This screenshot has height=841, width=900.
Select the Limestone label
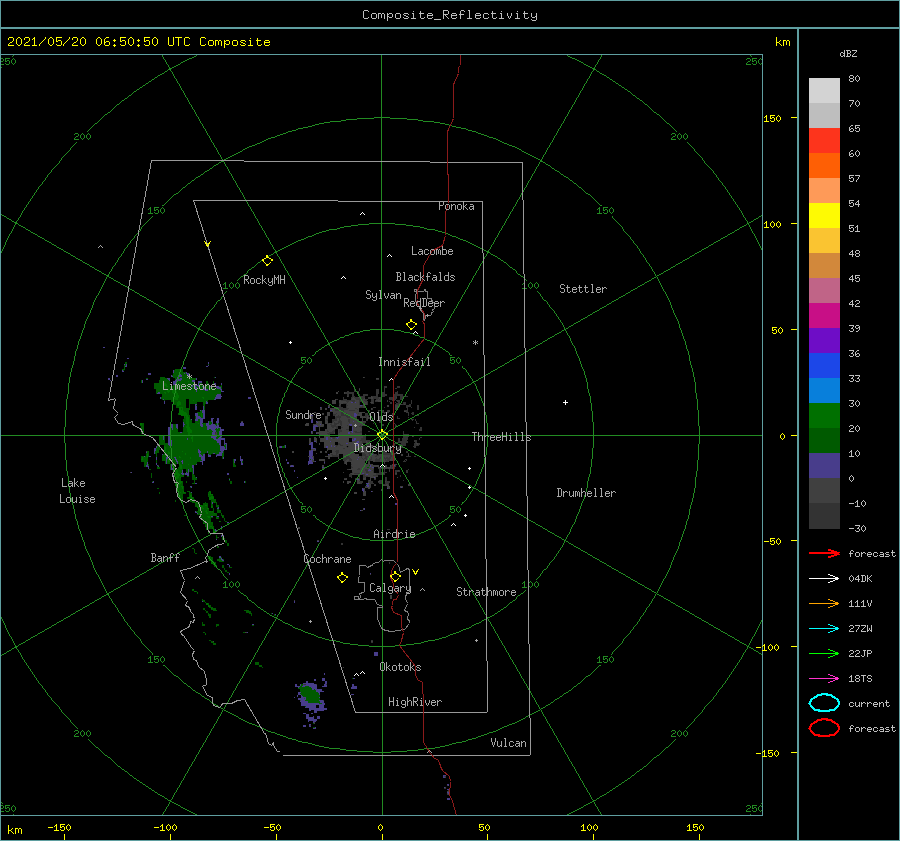(189, 386)
